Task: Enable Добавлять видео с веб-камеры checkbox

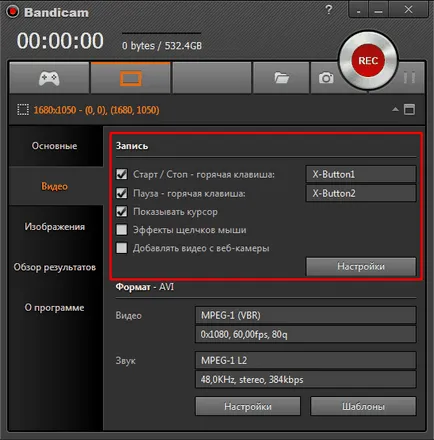Action: coord(122,248)
